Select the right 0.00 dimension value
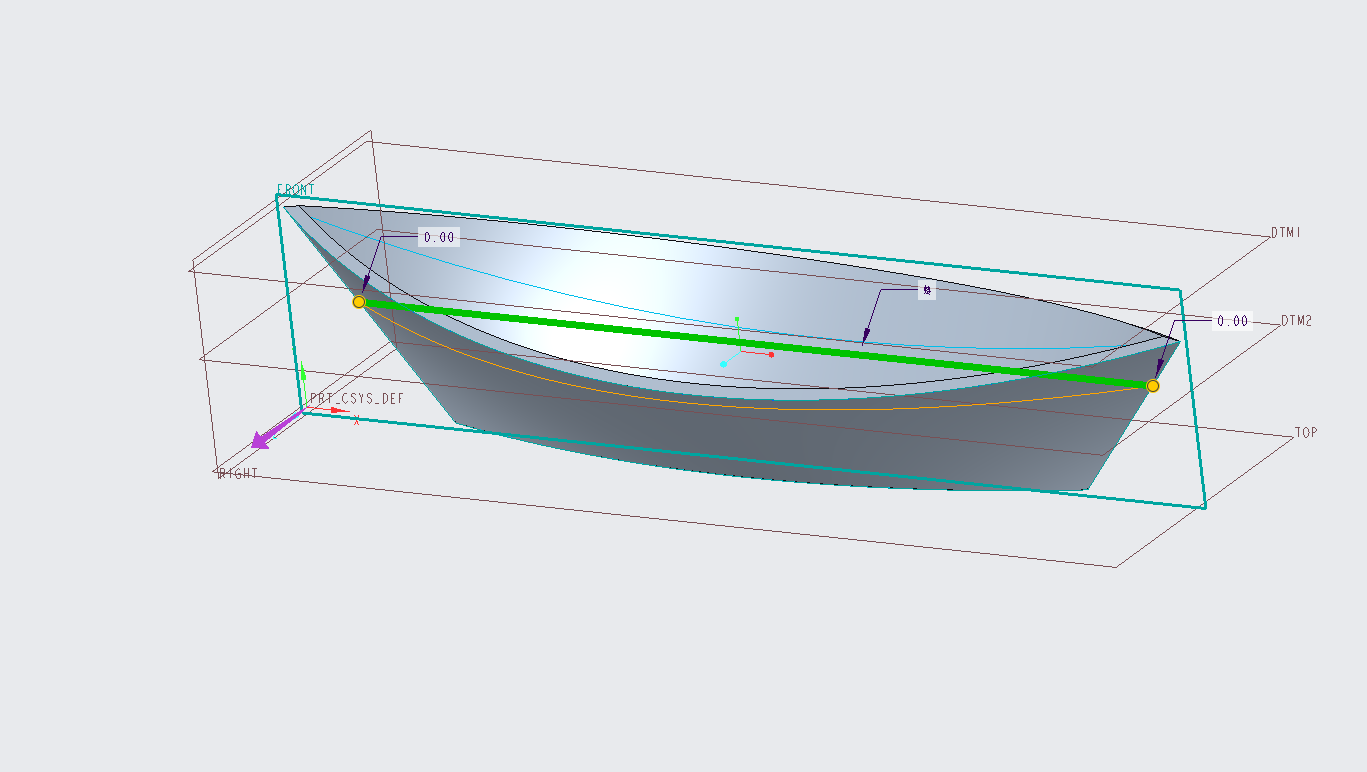The width and height of the screenshot is (1367, 772). [1233, 321]
